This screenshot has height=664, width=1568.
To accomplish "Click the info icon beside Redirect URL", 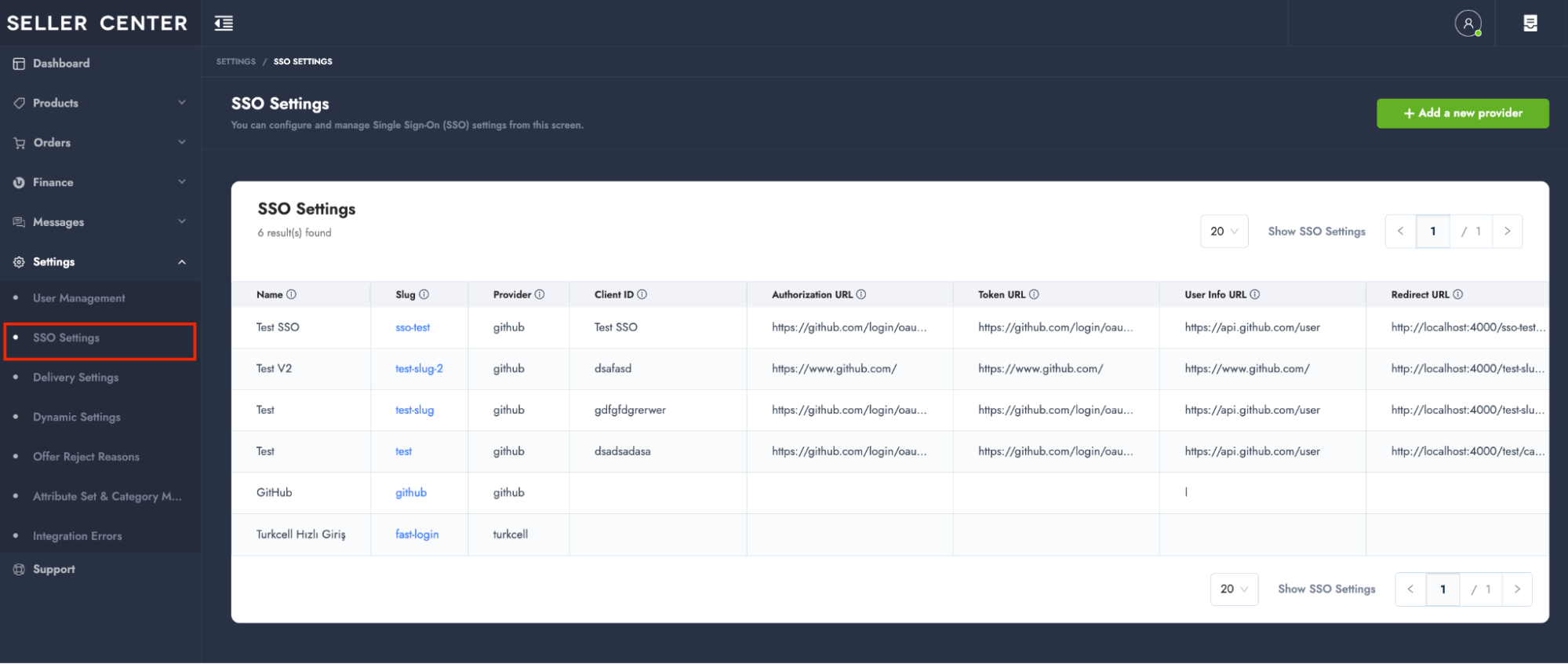I will (x=1457, y=294).
